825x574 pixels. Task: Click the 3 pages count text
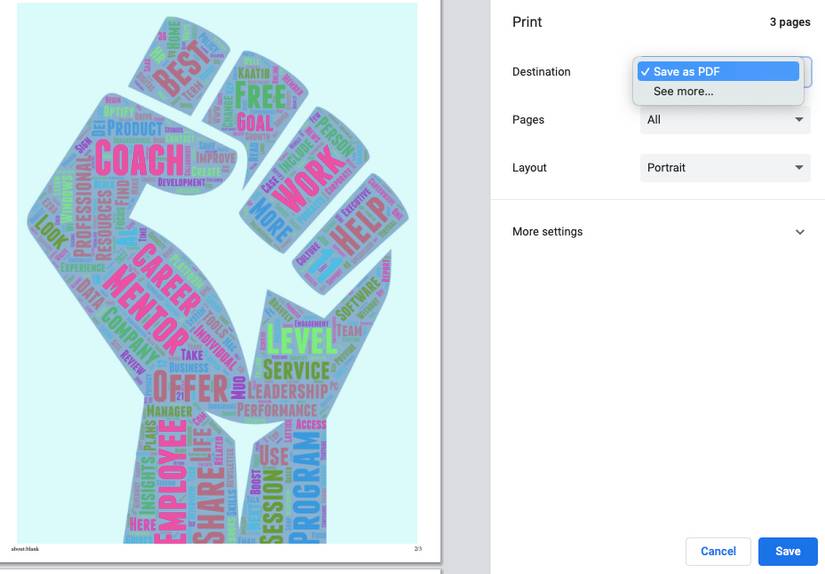click(790, 22)
